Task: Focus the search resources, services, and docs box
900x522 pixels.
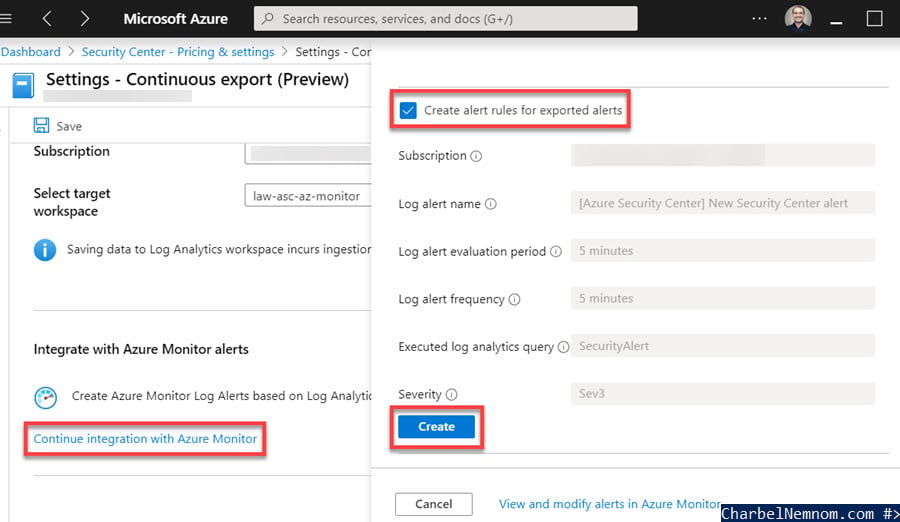Action: pyautogui.click(x=445, y=18)
